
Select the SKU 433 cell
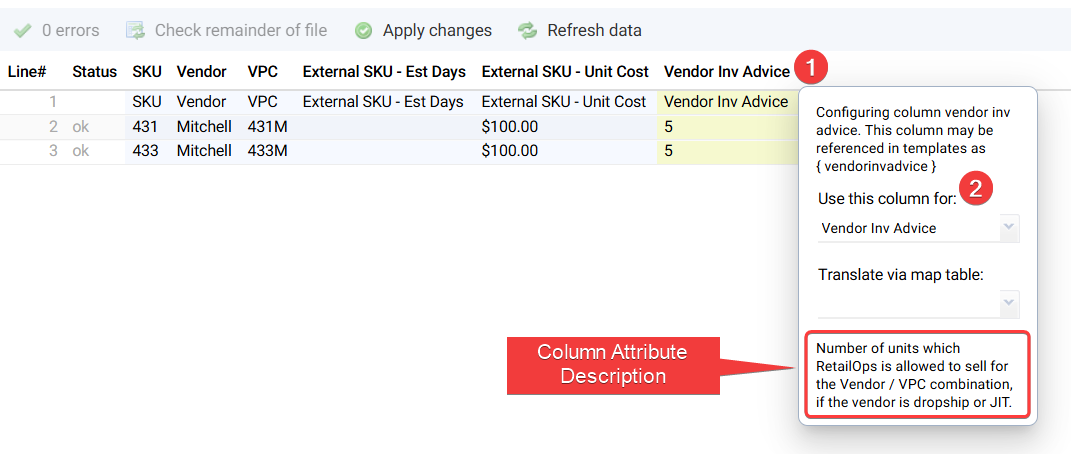[x=147, y=151]
